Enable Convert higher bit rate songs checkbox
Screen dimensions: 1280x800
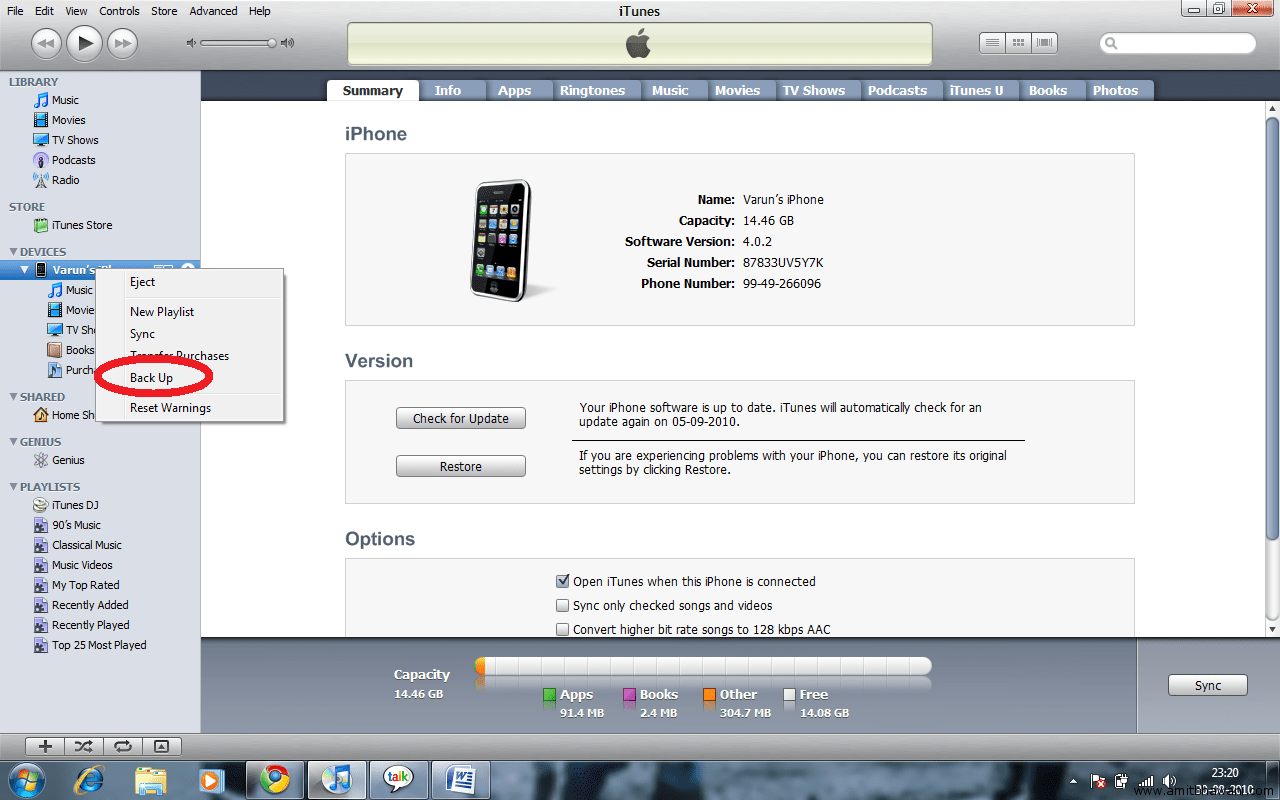pyautogui.click(x=562, y=630)
